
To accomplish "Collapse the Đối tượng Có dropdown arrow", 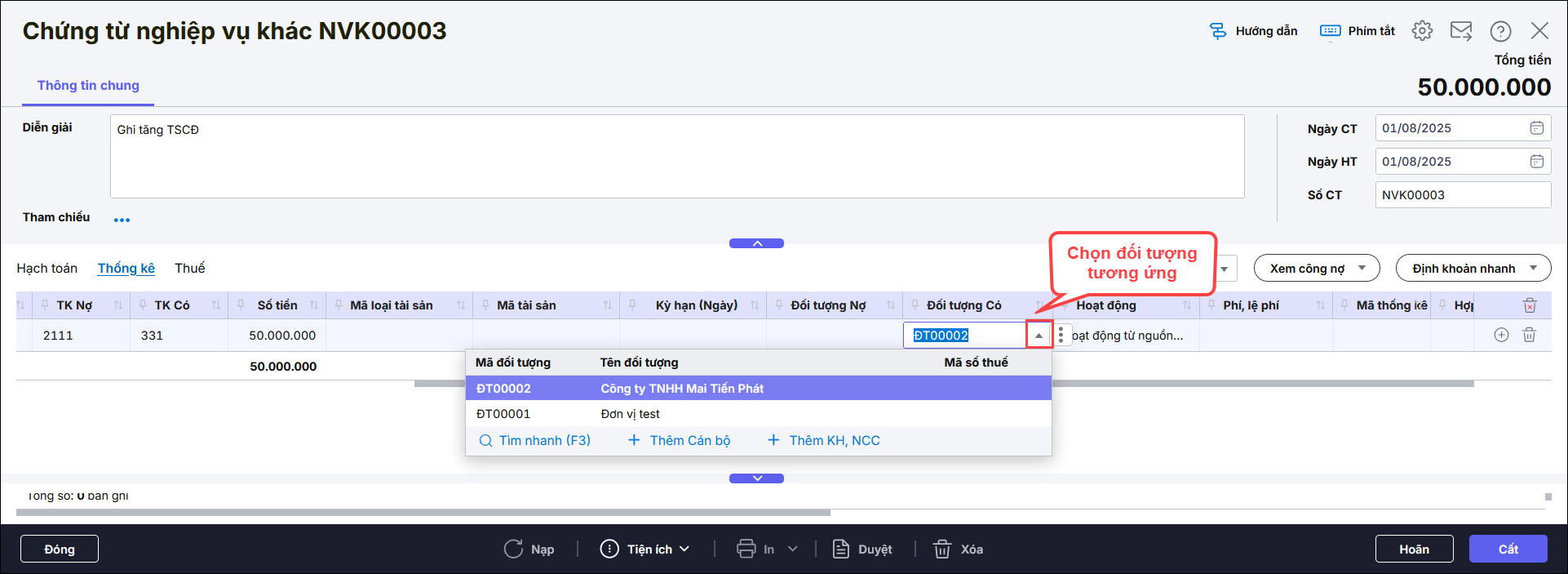I will [x=1039, y=335].
